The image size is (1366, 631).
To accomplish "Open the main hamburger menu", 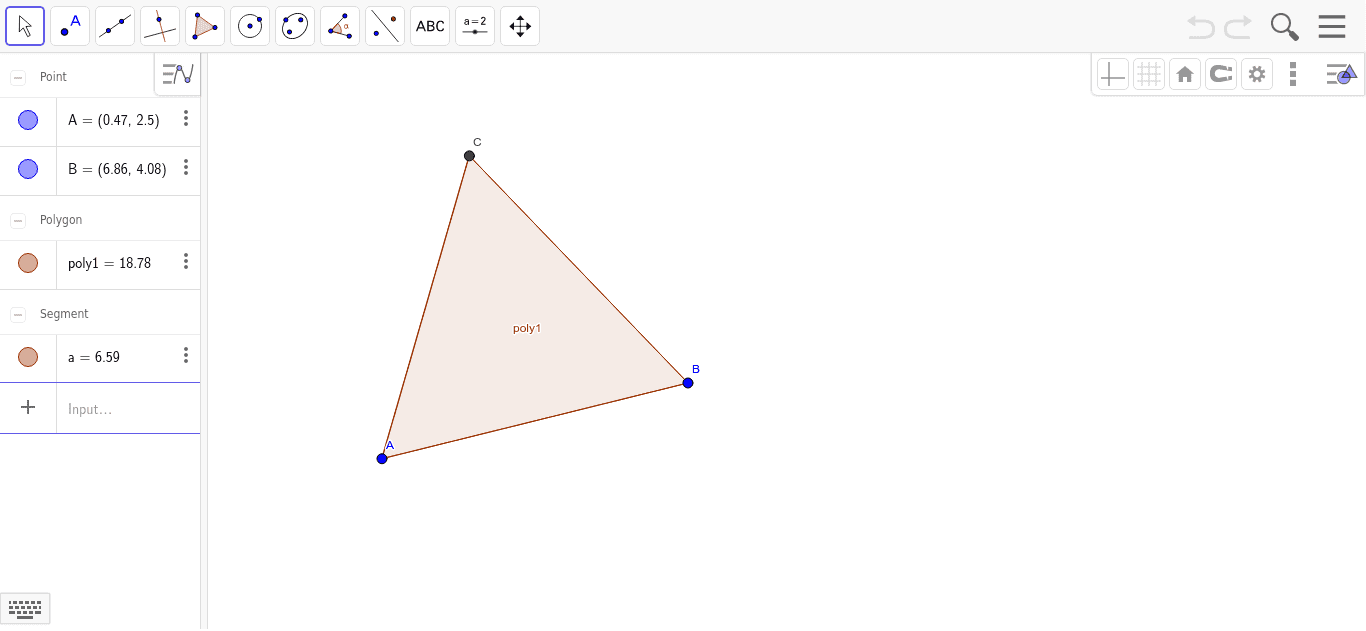I will click(x=1332, y=27).
